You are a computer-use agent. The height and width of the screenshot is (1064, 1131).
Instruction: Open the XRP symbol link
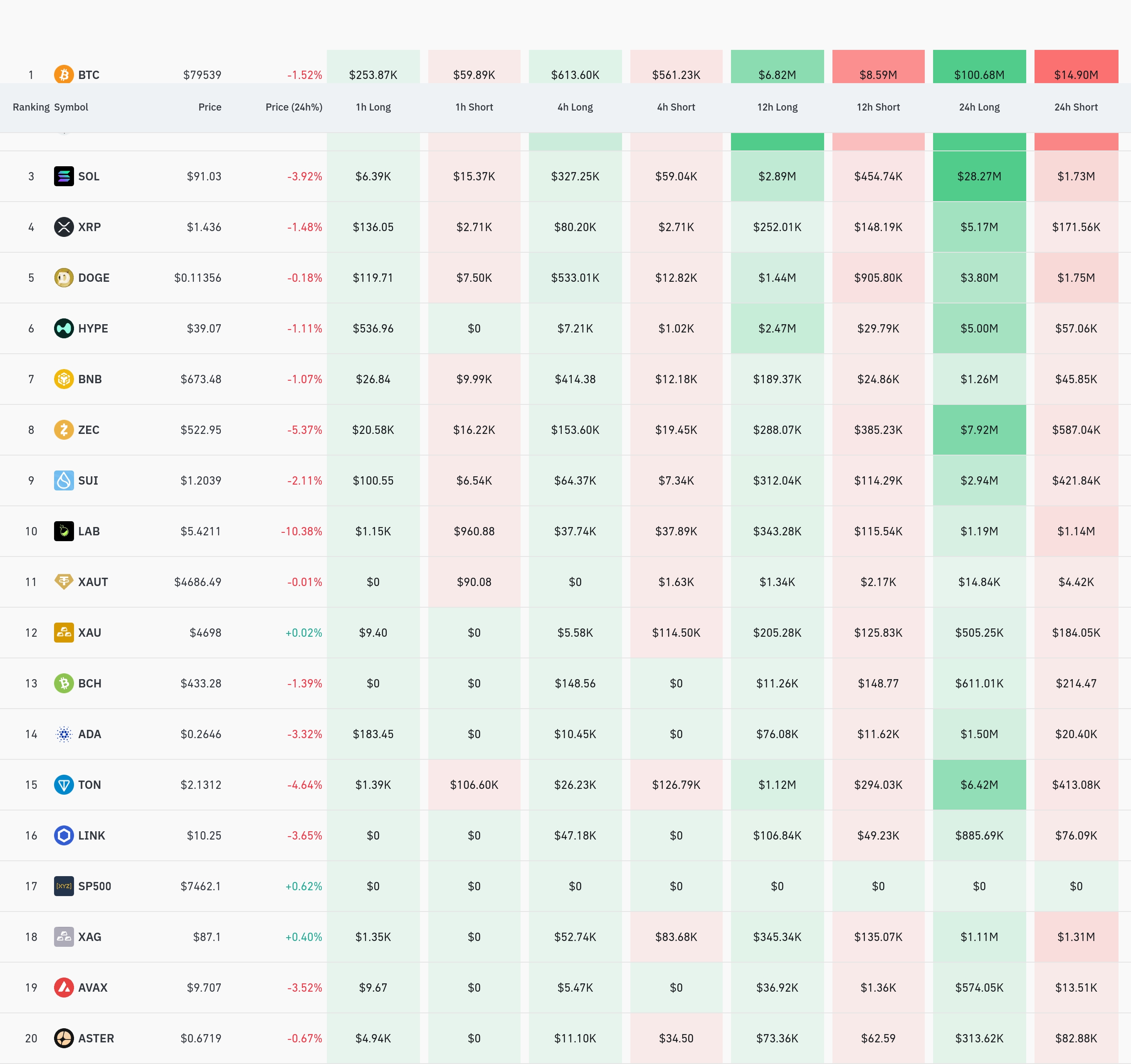click(x=89, y=227)
